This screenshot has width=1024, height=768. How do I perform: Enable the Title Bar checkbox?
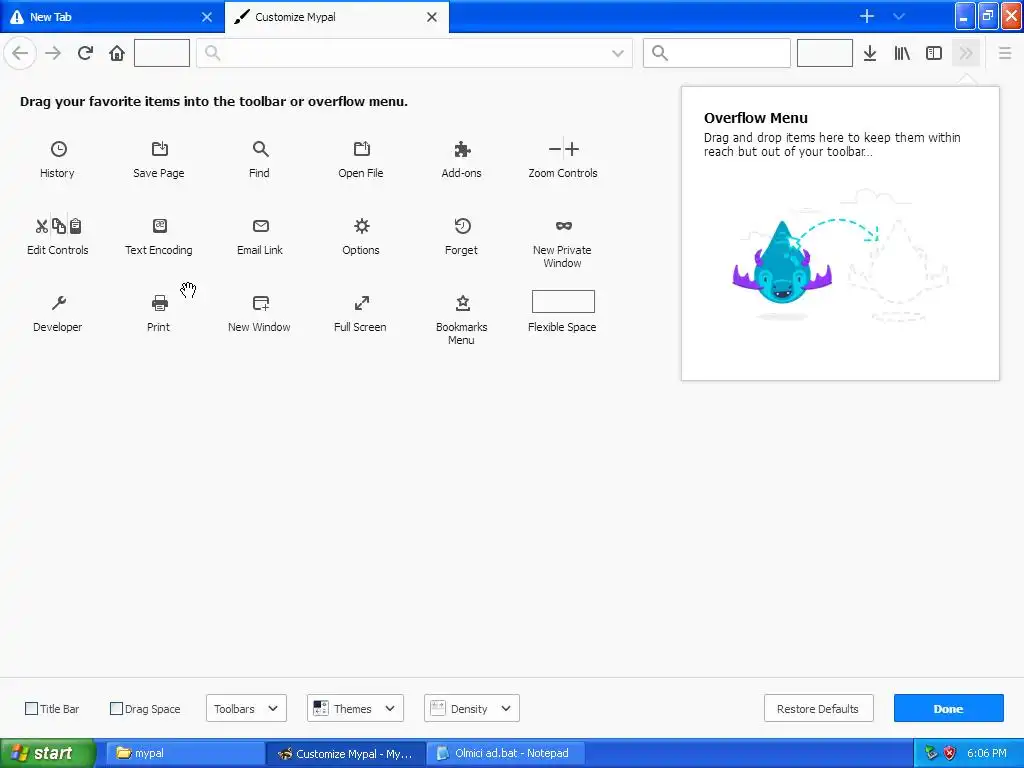point(31,709)
